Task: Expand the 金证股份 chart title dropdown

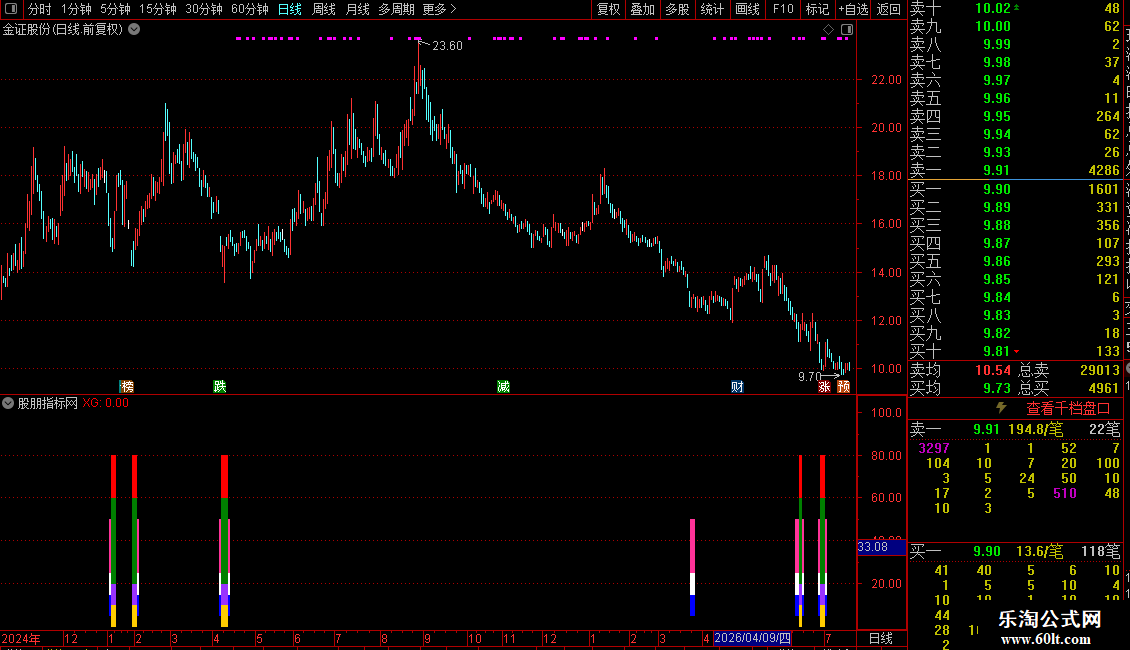Action: tap(134, 29)
